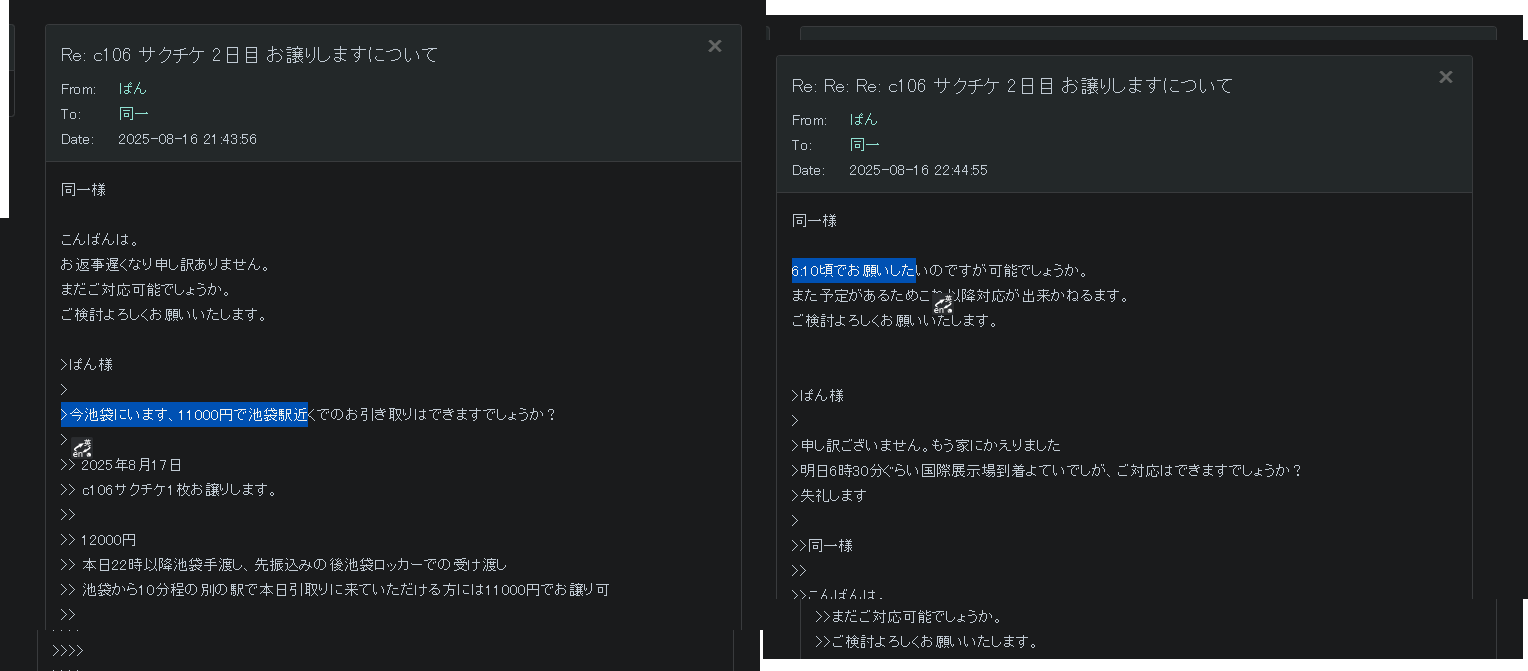Viewport: 1528px width, 671px height.
Task: Click the date value 2025-08-16 22:44:55
Action: [x=918, y=170]
